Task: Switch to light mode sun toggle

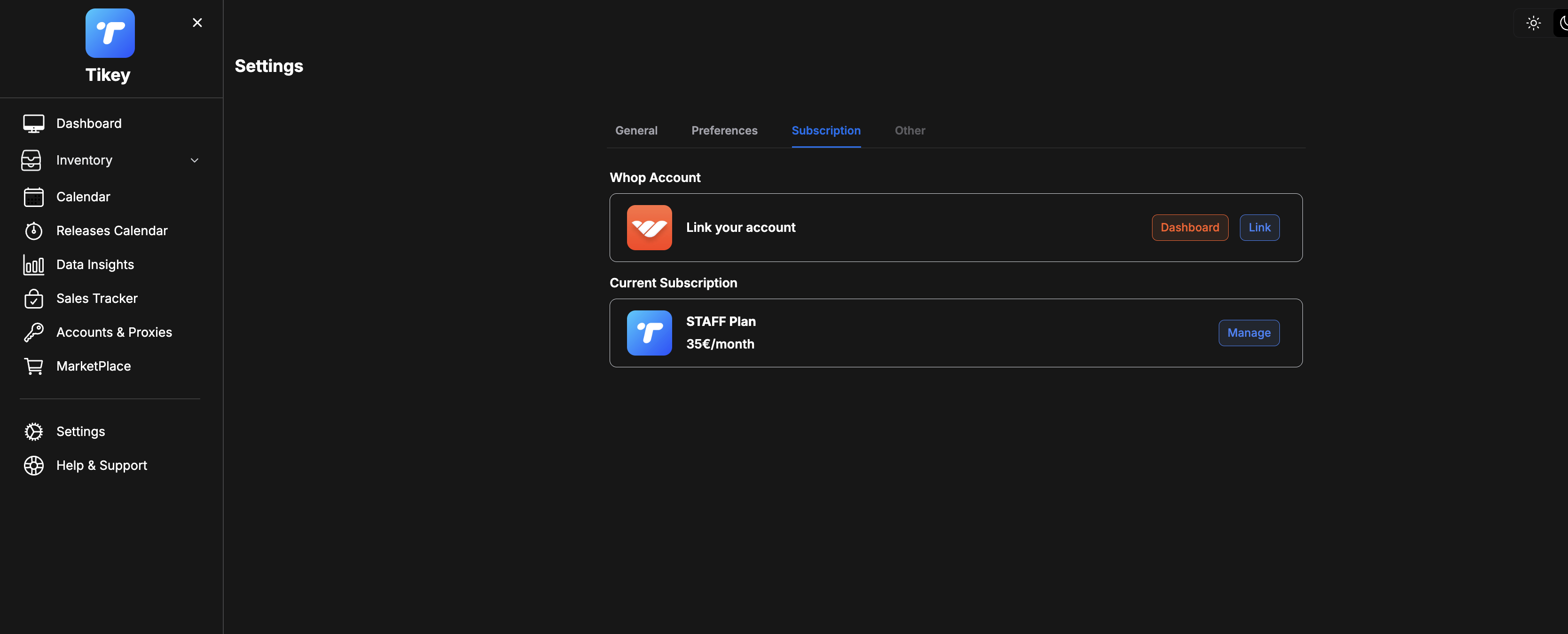Action: (x=1533, y=23)
